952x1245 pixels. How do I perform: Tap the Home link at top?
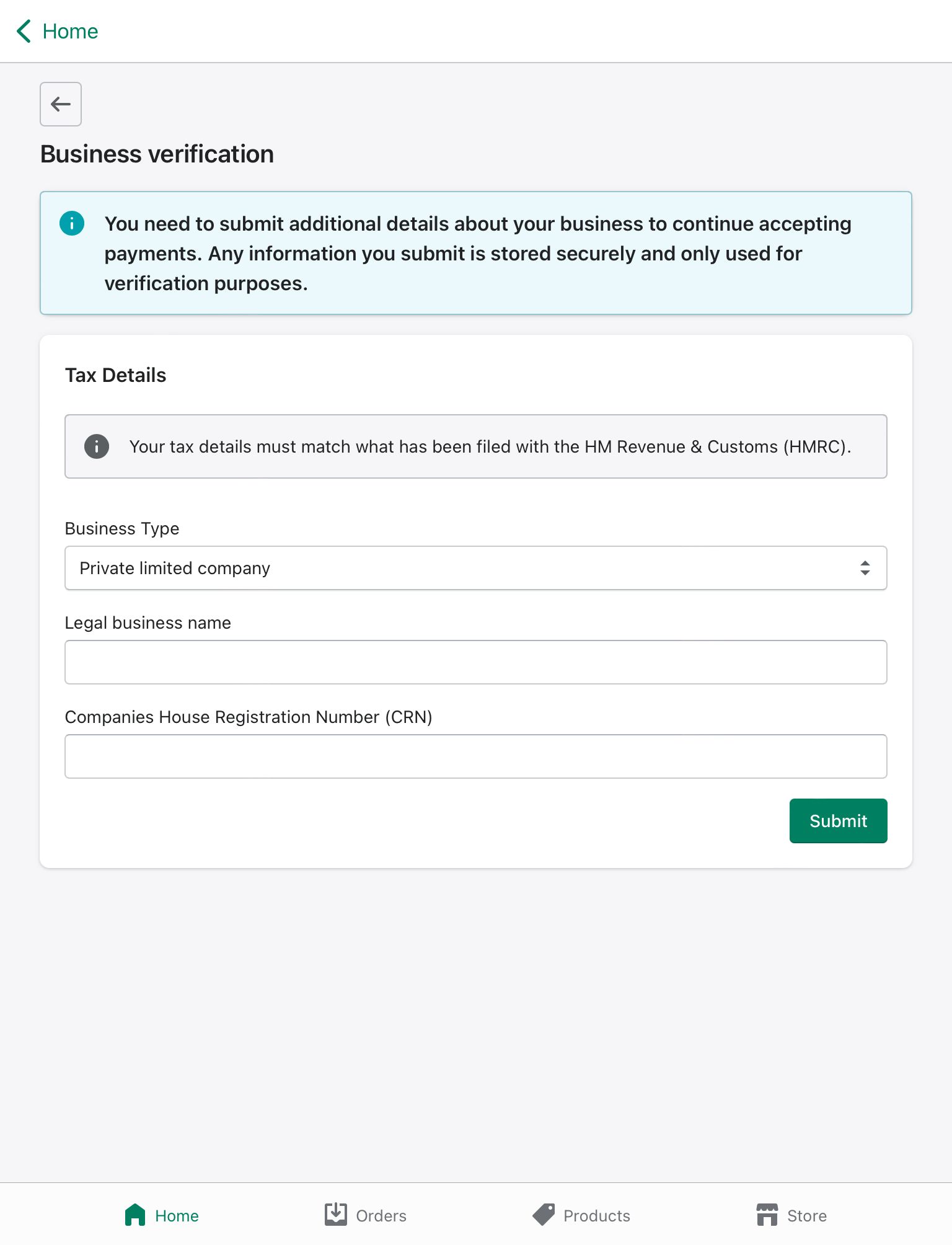70,31
